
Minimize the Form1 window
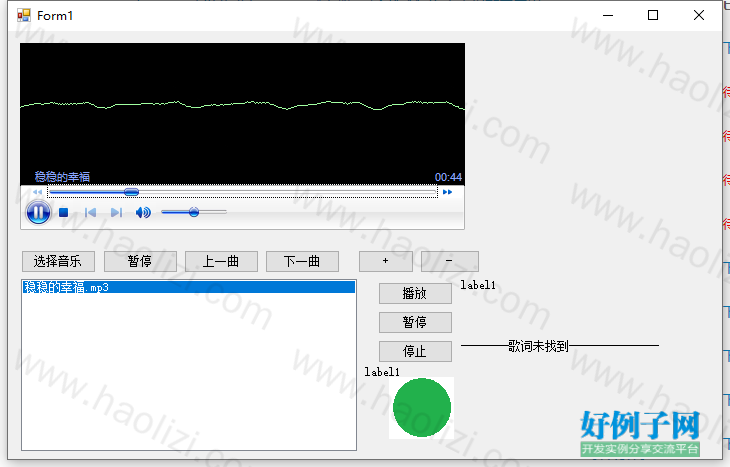(x=608, y=15)
